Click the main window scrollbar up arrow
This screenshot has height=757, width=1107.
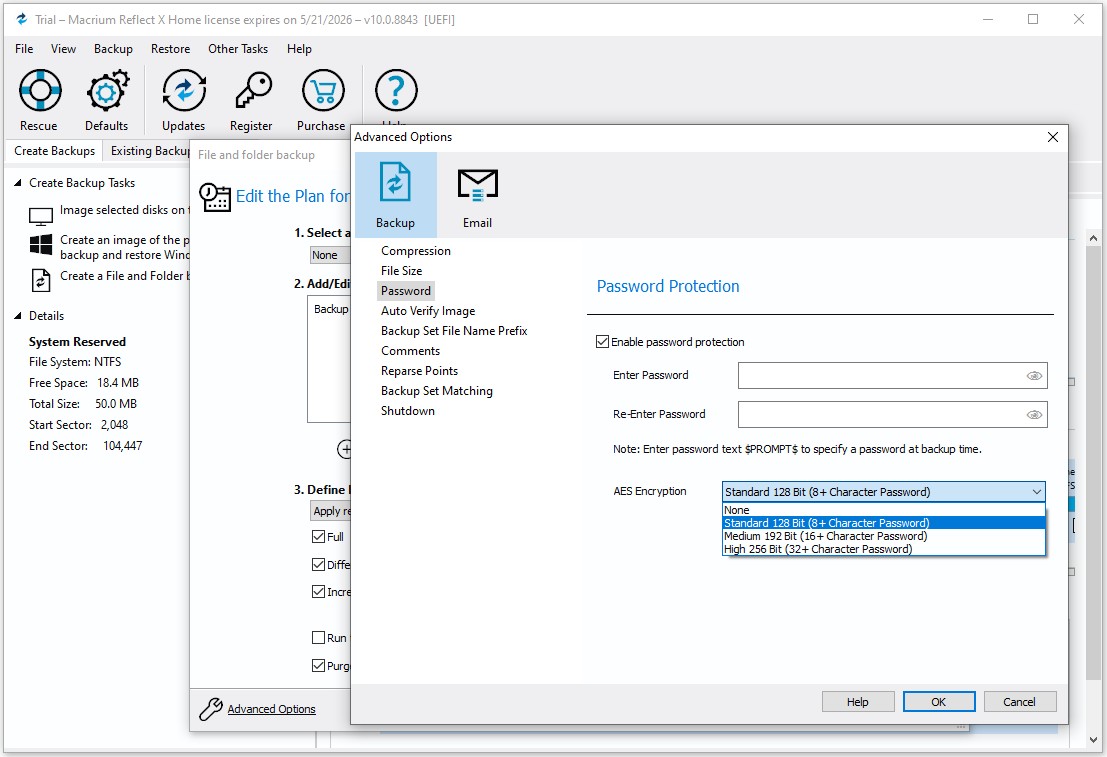[x=1094, y=239]
